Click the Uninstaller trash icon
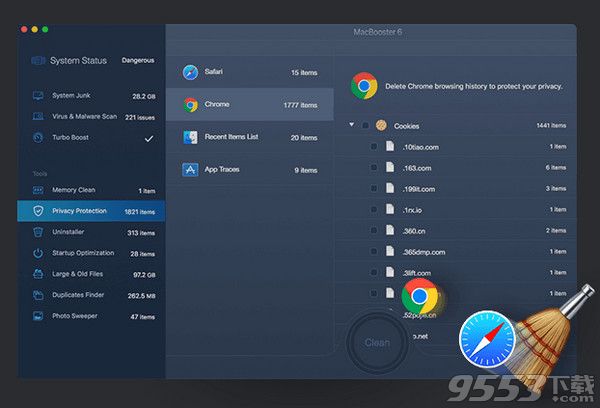The width and height of the screenshot is (600, 408). point(38,232)
